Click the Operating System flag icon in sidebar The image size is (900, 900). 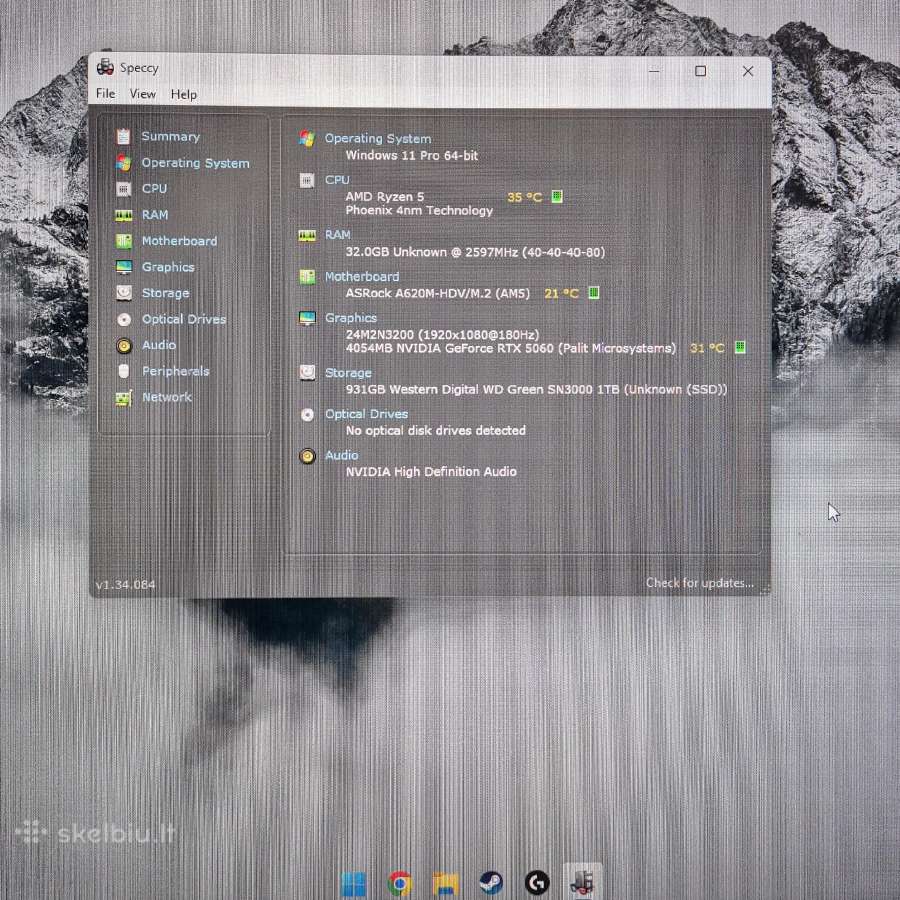tap(123, 163)
